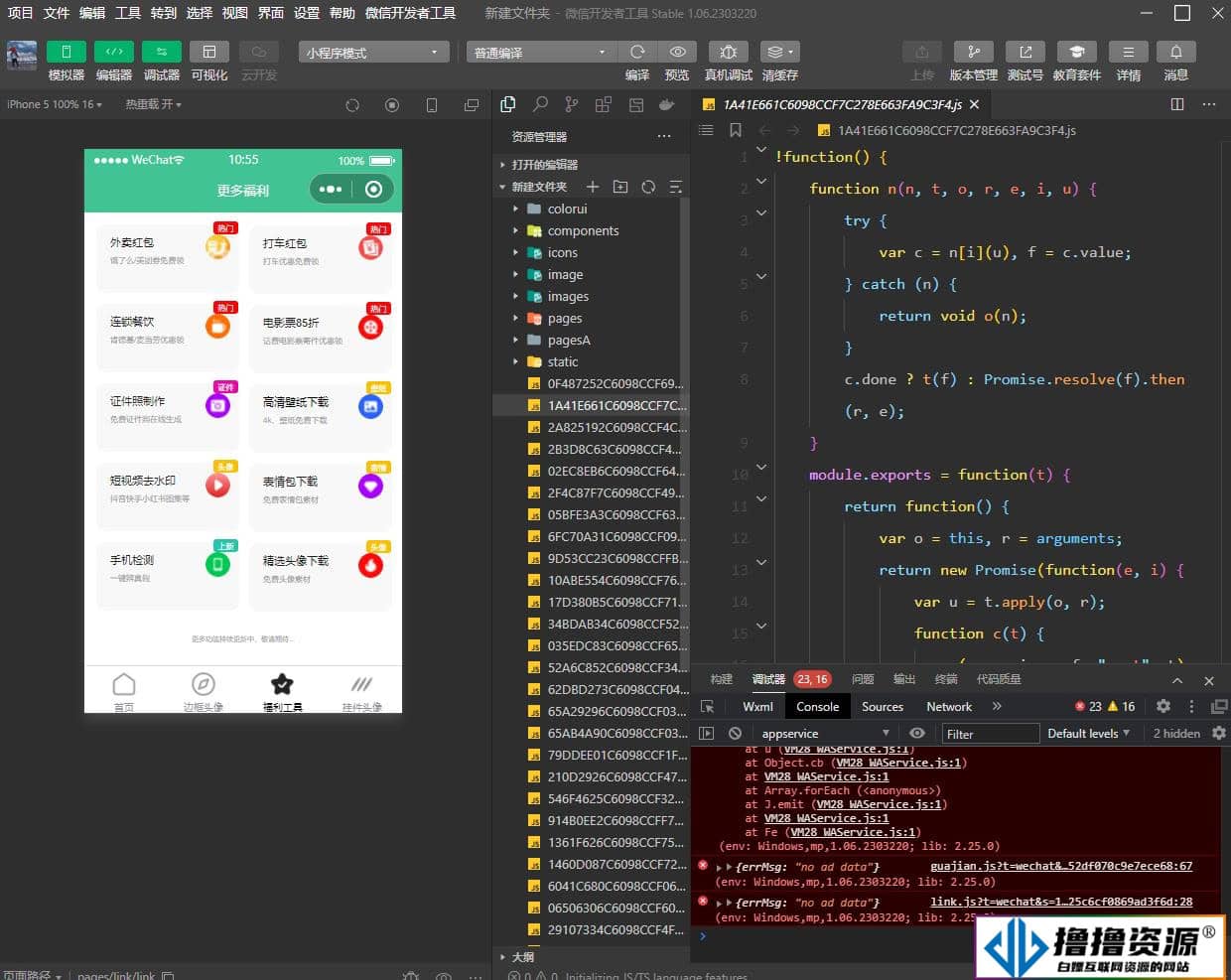Switch to the Sources tab
1231x980 pixels.
click(883, 707)
